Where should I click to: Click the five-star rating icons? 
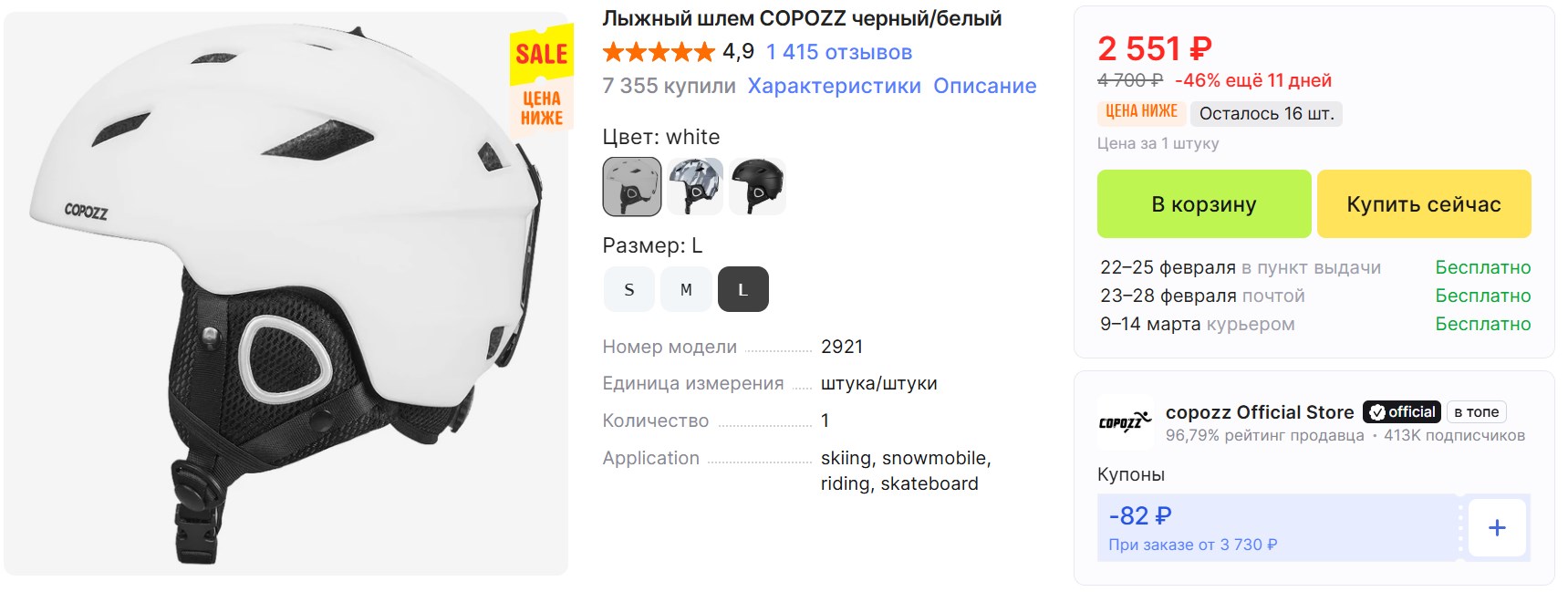point(659,52)
